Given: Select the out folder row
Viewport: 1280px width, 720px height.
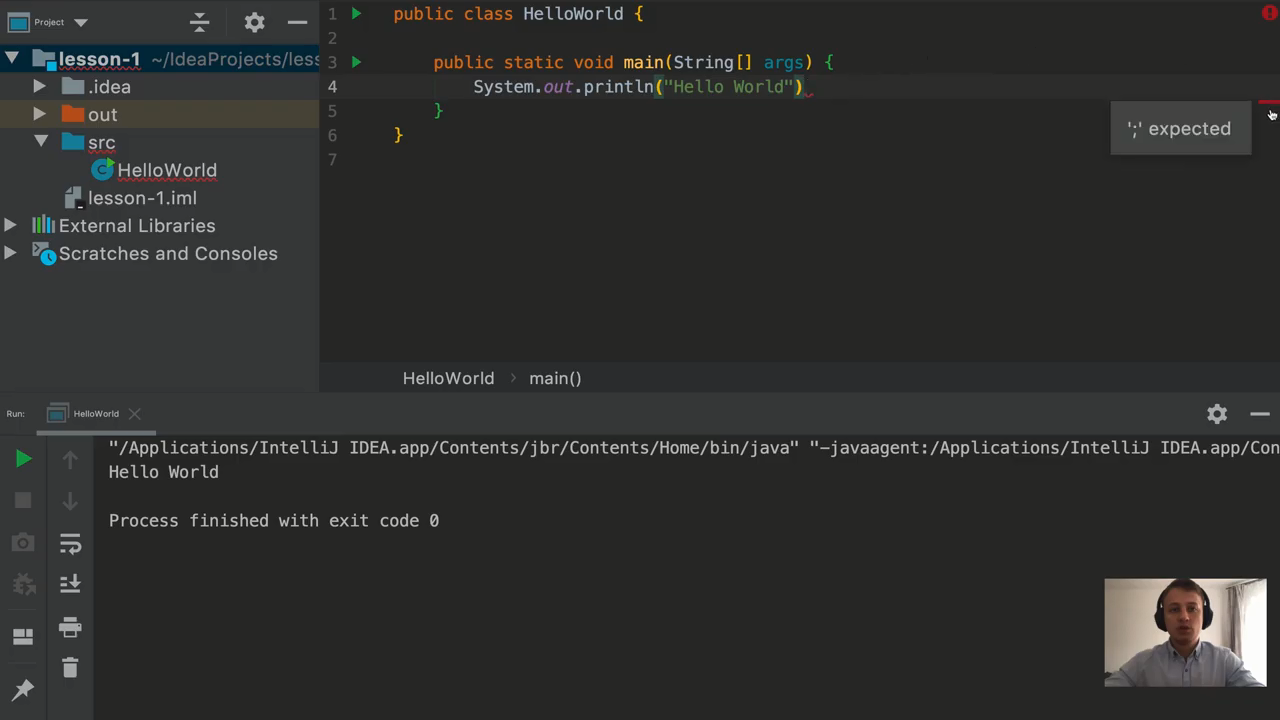Looking at the screenshot, I should click(x=160, y=115).
